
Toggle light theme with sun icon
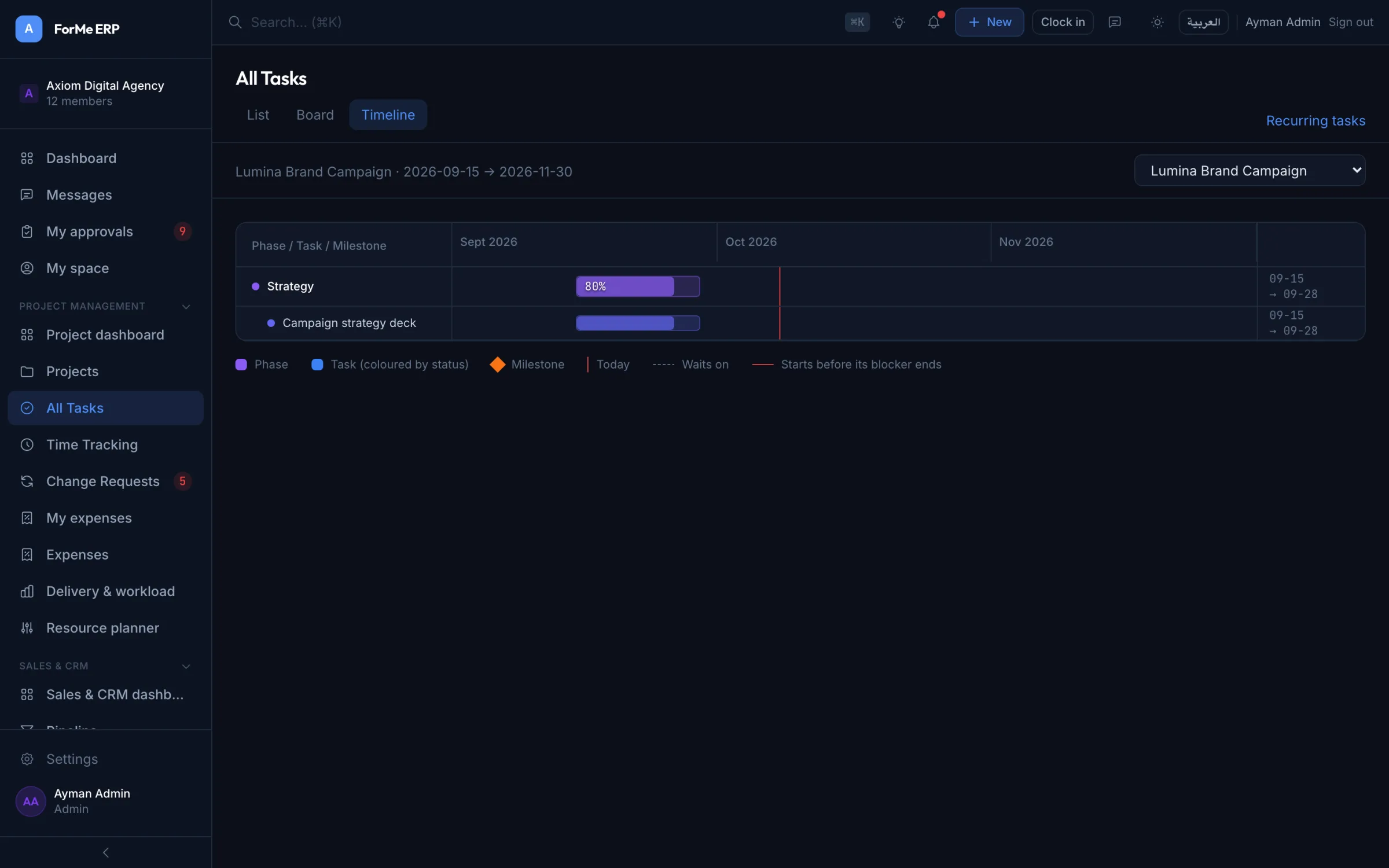pos(1157,22)
